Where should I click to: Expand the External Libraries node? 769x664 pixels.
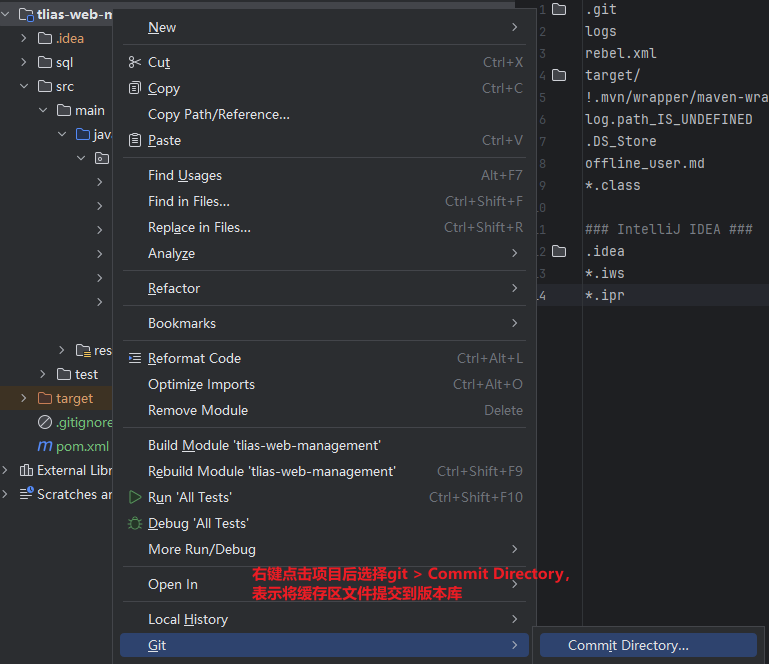pyautogui.click(x=5, y=470)
